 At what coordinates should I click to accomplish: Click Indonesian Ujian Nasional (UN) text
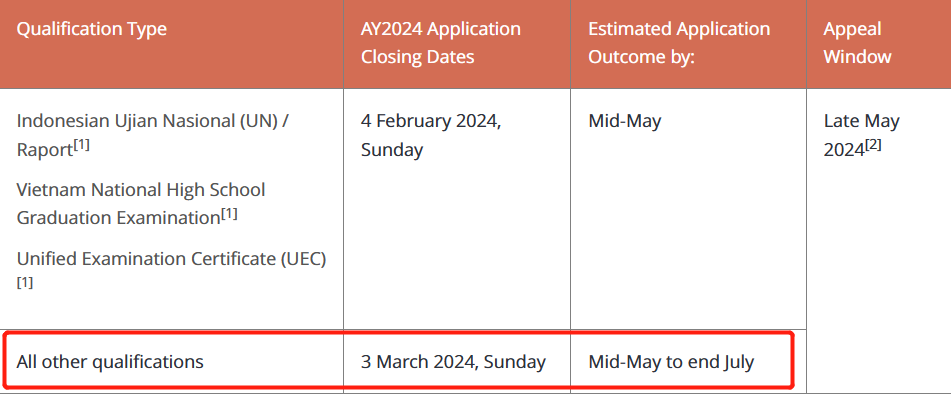pyautogui.click(x=152, y=121)
